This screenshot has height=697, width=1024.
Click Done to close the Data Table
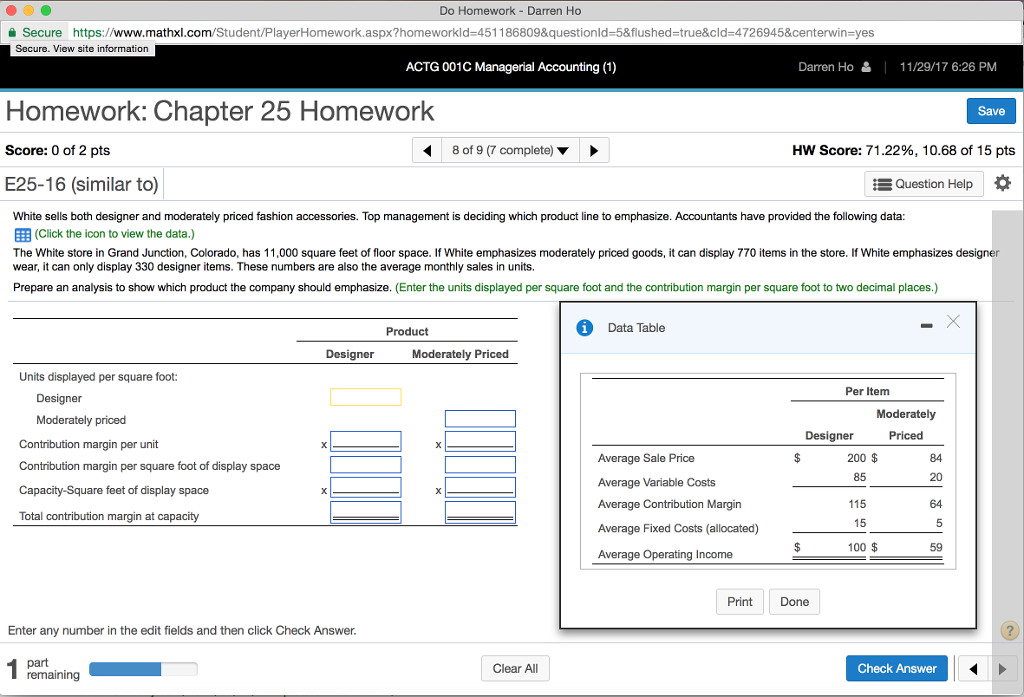pos(794,601)
